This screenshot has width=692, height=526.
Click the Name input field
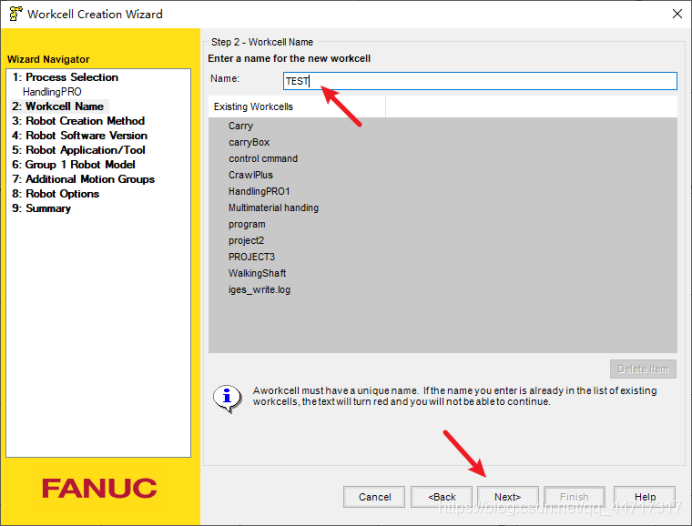point(480,81)
